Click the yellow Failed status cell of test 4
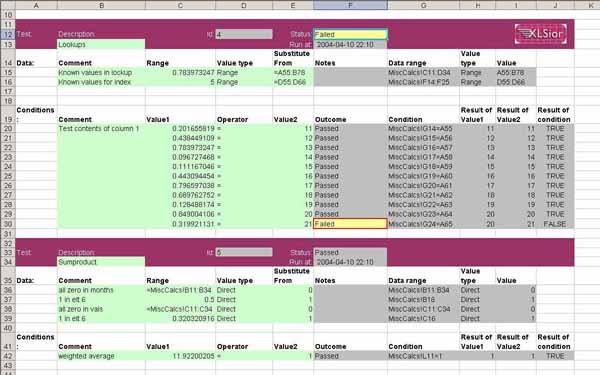The width and height of the screenshot is (600, 375). pyautogui.click(x=350, y=34)
